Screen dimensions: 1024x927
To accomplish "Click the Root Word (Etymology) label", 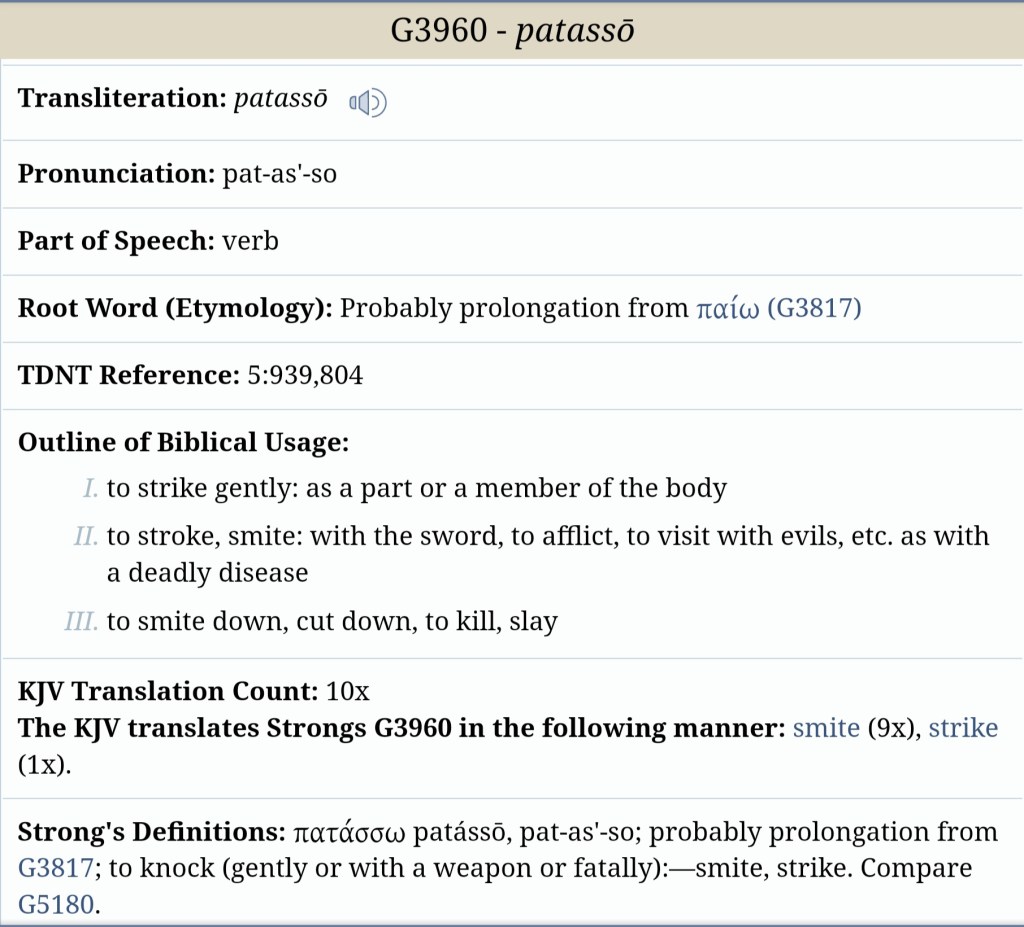I will (175, 308).
